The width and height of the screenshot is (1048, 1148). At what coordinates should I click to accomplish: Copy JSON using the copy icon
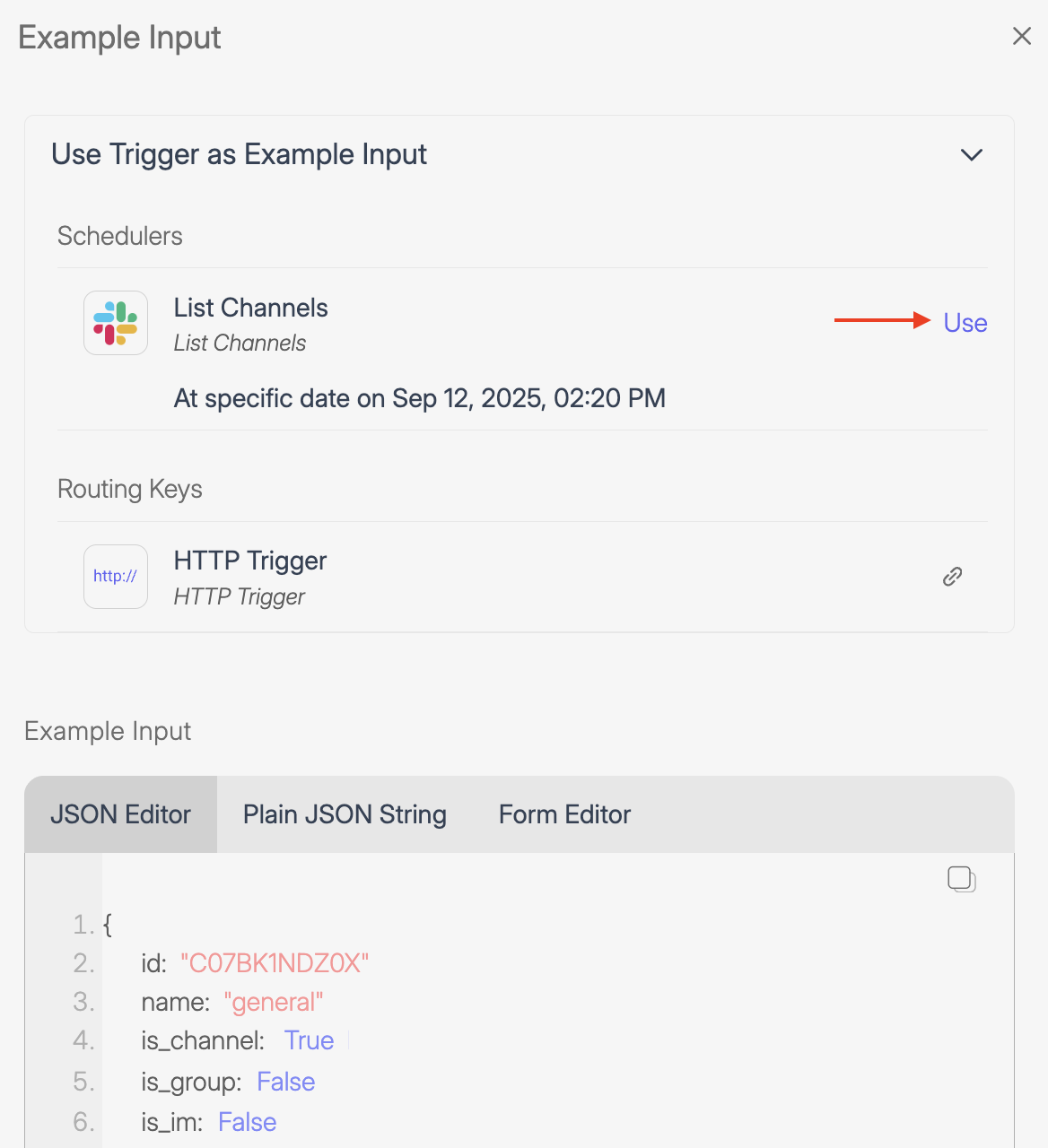pyautogui.click(x=961, y=879)
